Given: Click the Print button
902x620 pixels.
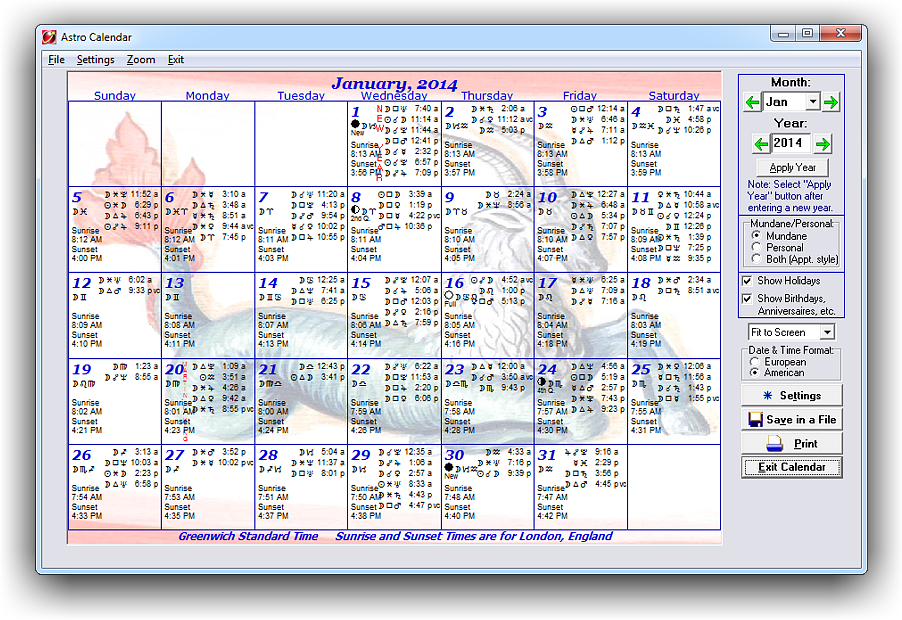Looking at the screenshot, I should (x=792, y=443).
